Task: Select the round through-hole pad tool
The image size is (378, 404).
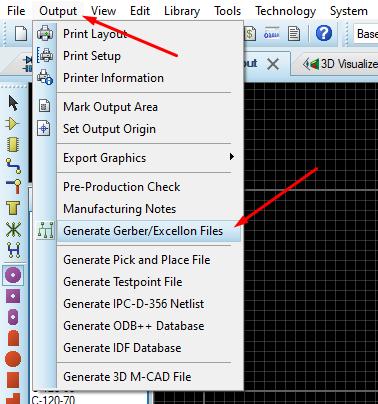Action: tap(13, 275)
